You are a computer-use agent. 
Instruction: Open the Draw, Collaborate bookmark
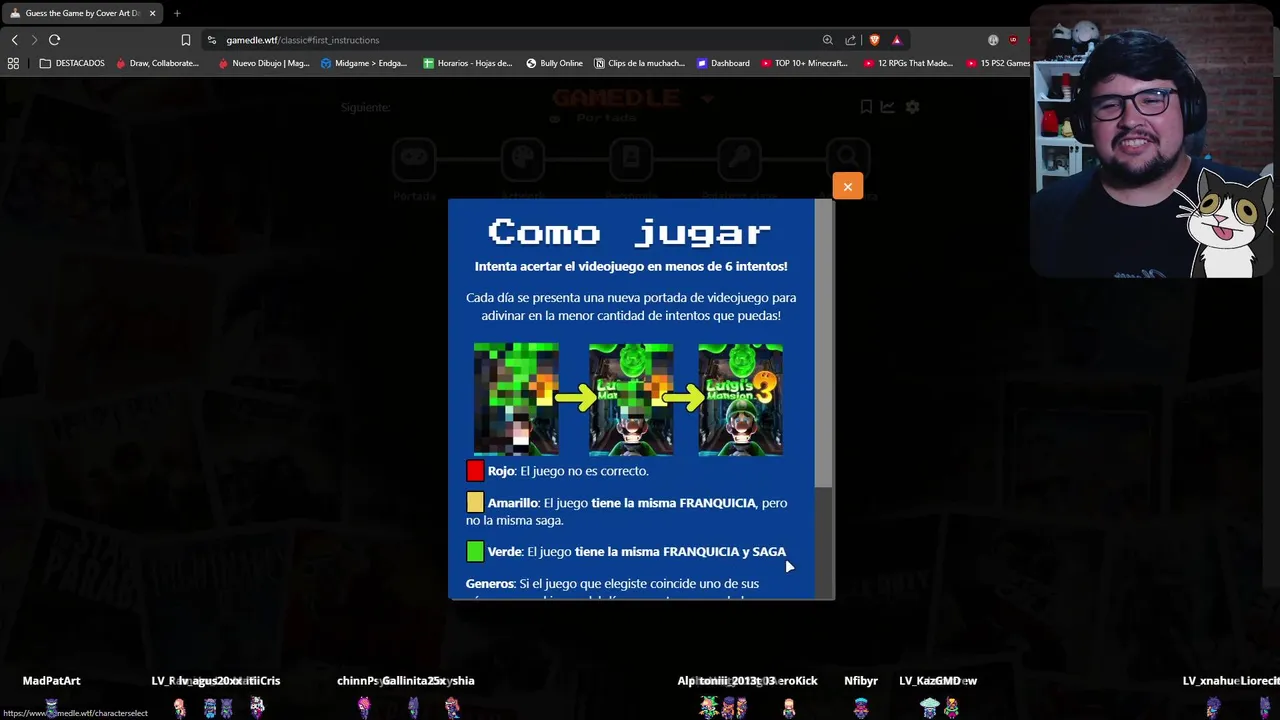(157, 63)
